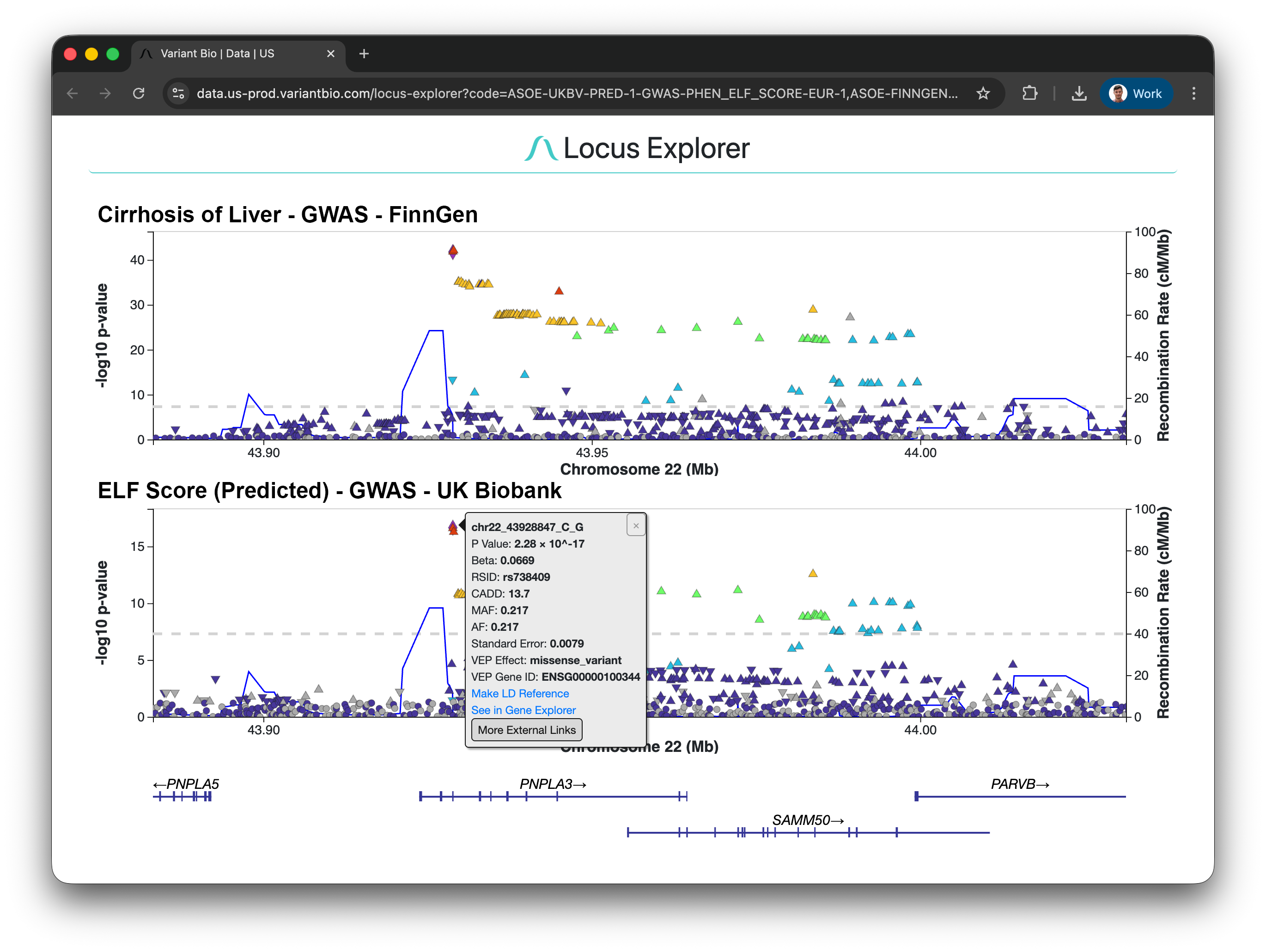Click the Make LD Reference link
The width and height of the screenshot is (1266, 952).
tap(520, 693)
